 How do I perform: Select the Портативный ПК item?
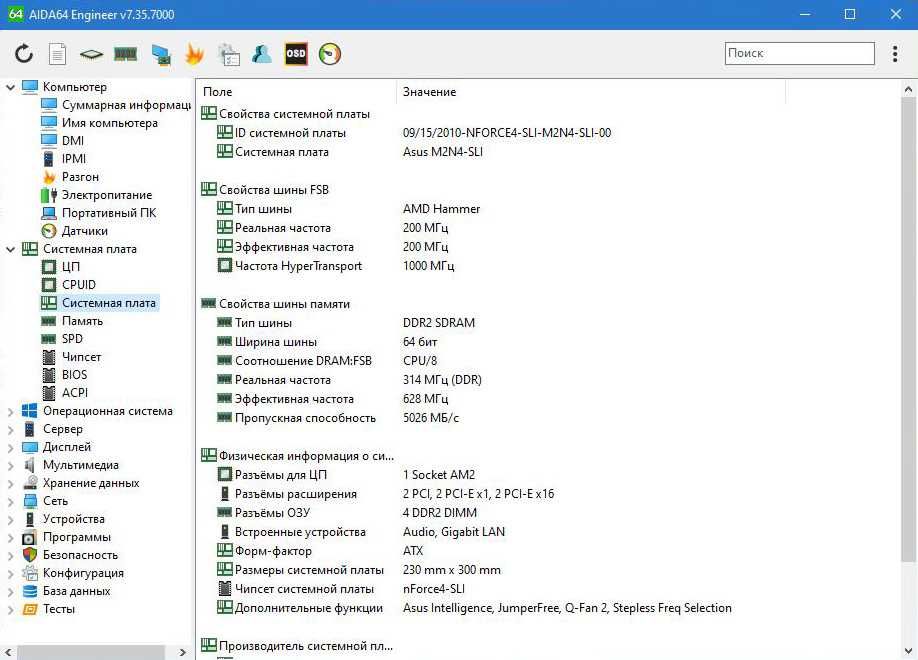[x=109, y=213]
